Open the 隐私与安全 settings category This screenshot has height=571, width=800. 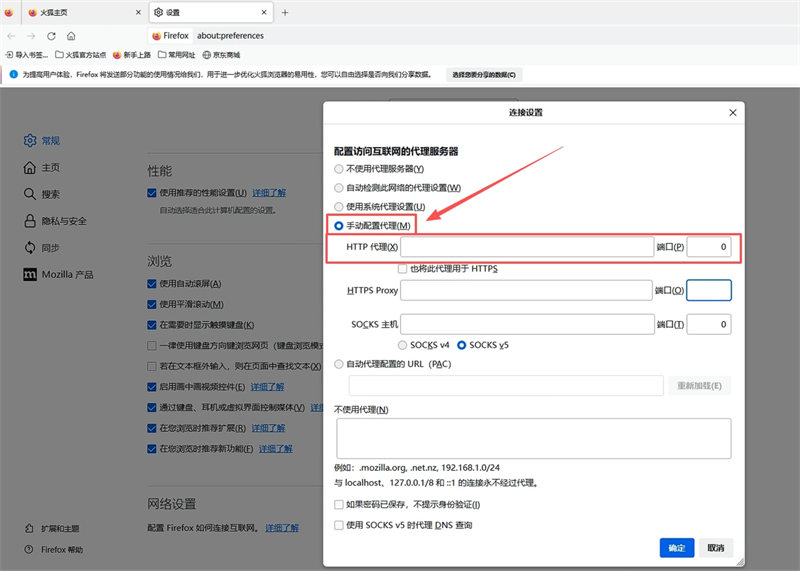point(55,221)
